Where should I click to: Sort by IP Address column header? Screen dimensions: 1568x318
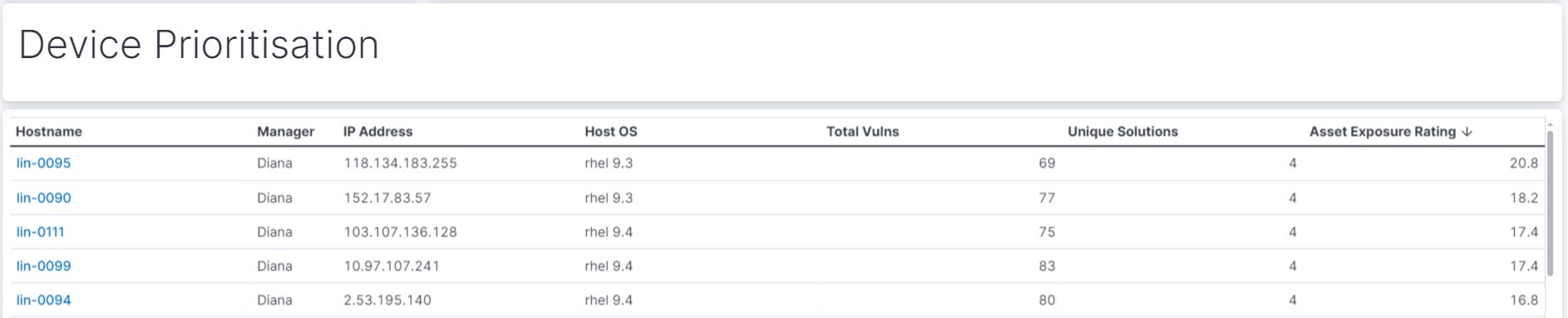378,131
